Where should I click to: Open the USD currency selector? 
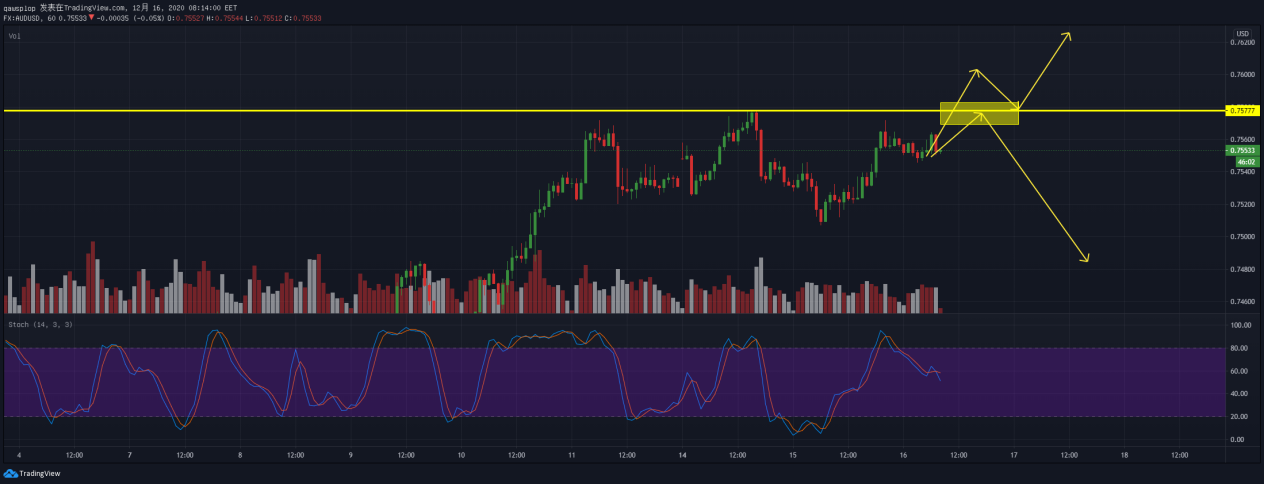[x=1242, y=32]
